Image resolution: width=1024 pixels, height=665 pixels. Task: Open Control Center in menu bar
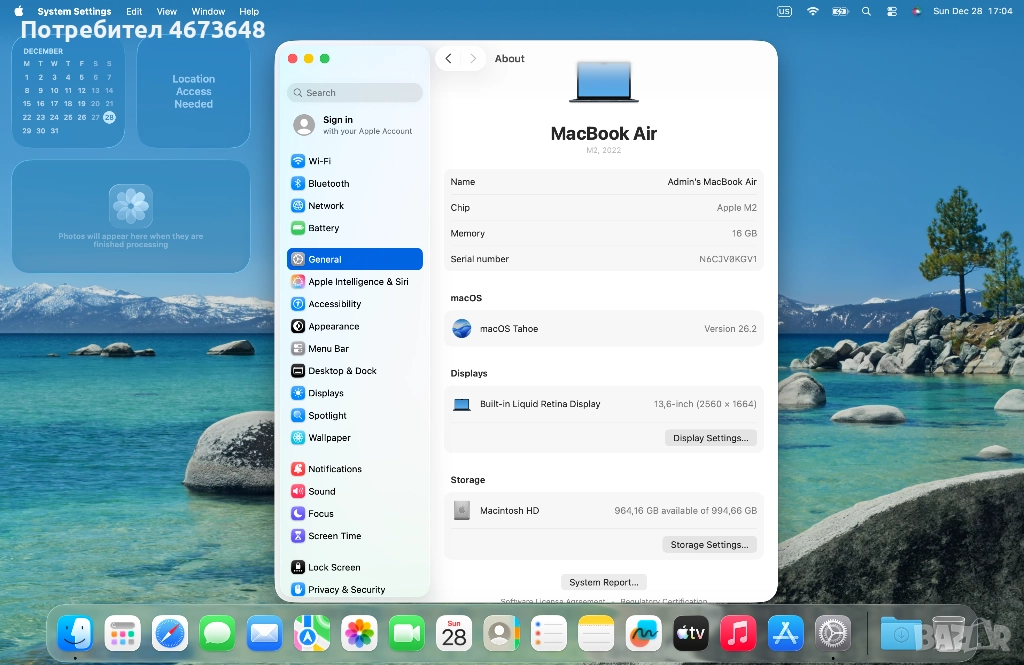point(891,11)
